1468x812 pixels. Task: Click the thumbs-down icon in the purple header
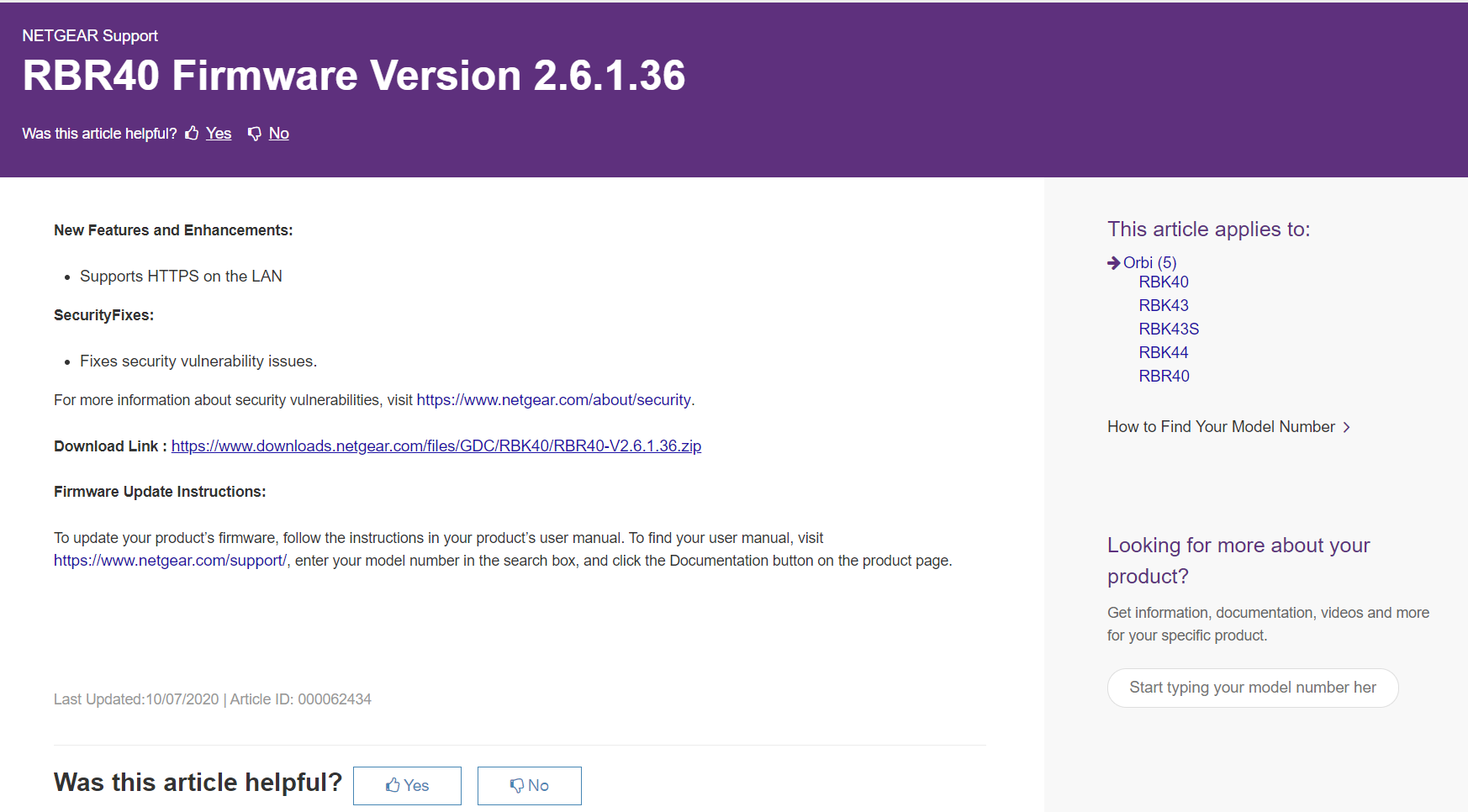click(x=254, y=134)
